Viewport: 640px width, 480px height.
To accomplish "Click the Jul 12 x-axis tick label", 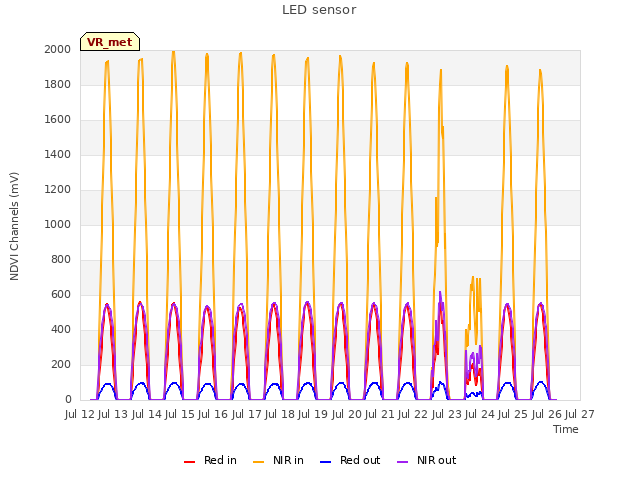I will (x=80, y=414).
